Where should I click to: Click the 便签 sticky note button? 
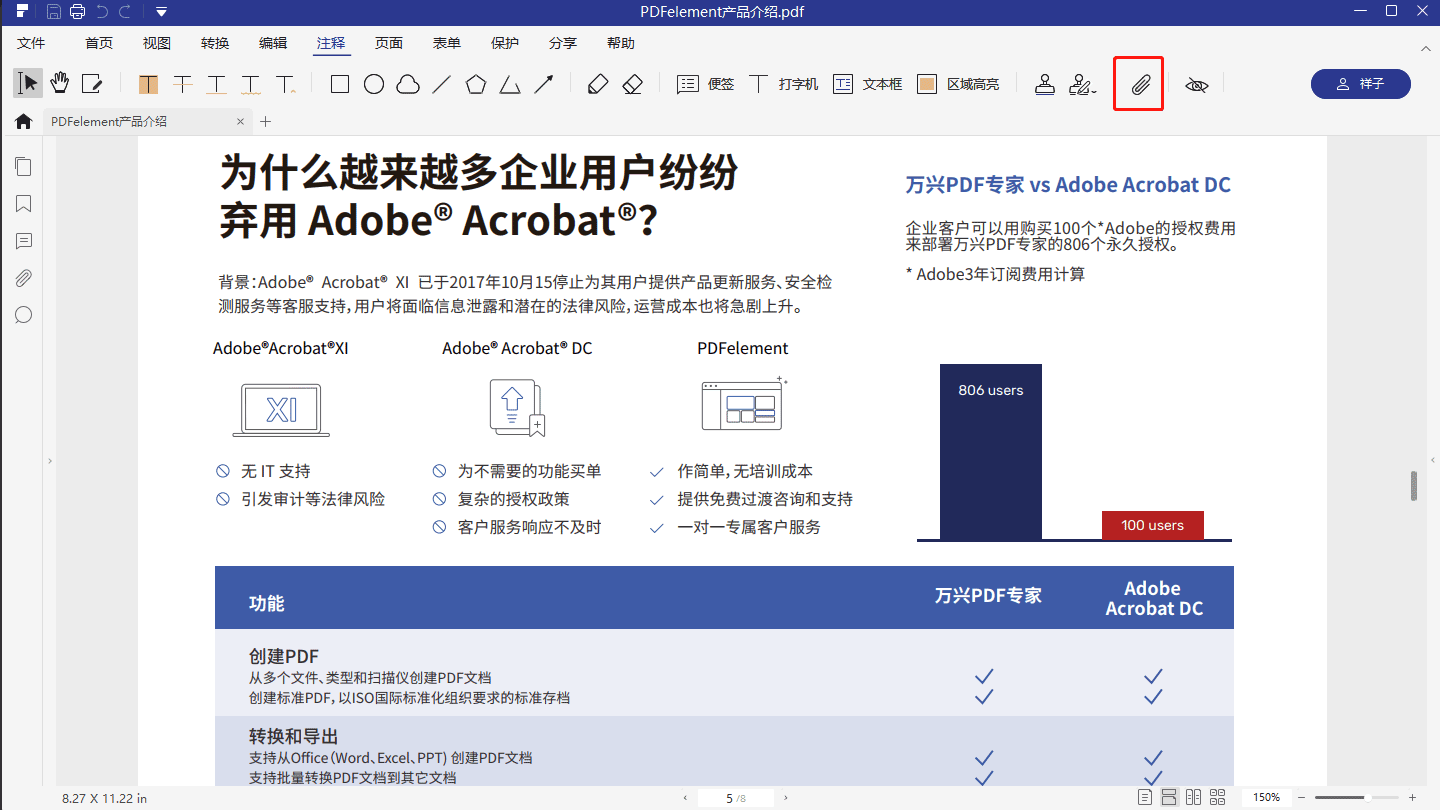point(705,84)
